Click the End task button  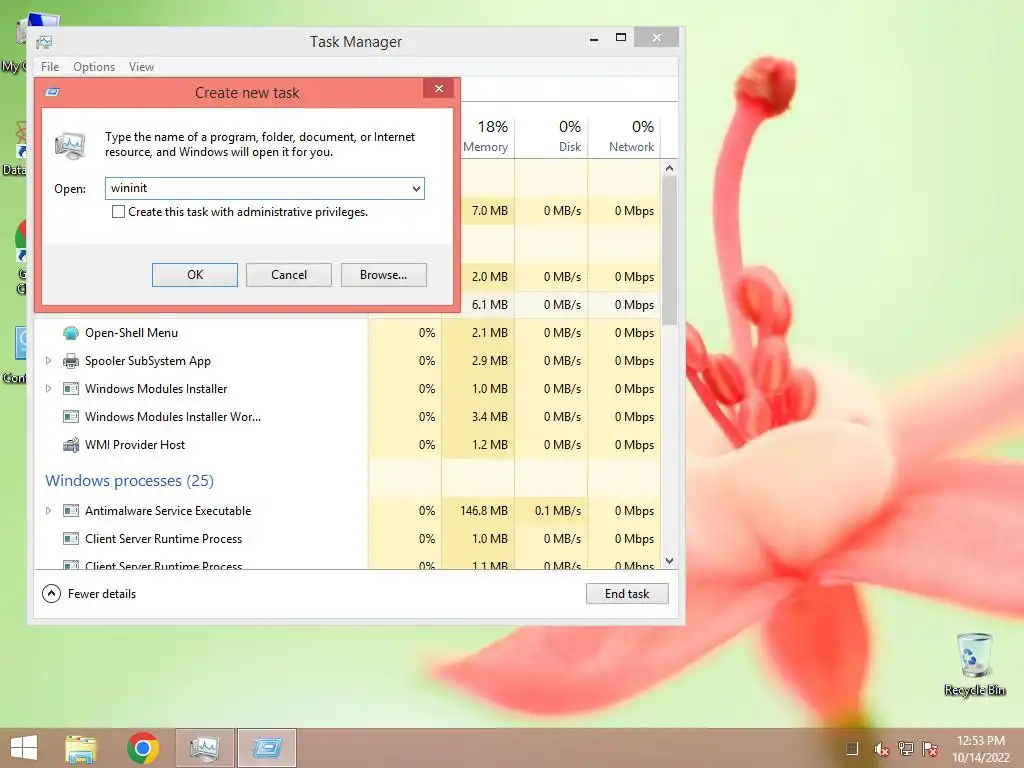pyautogui.click(x=627, y=594)
